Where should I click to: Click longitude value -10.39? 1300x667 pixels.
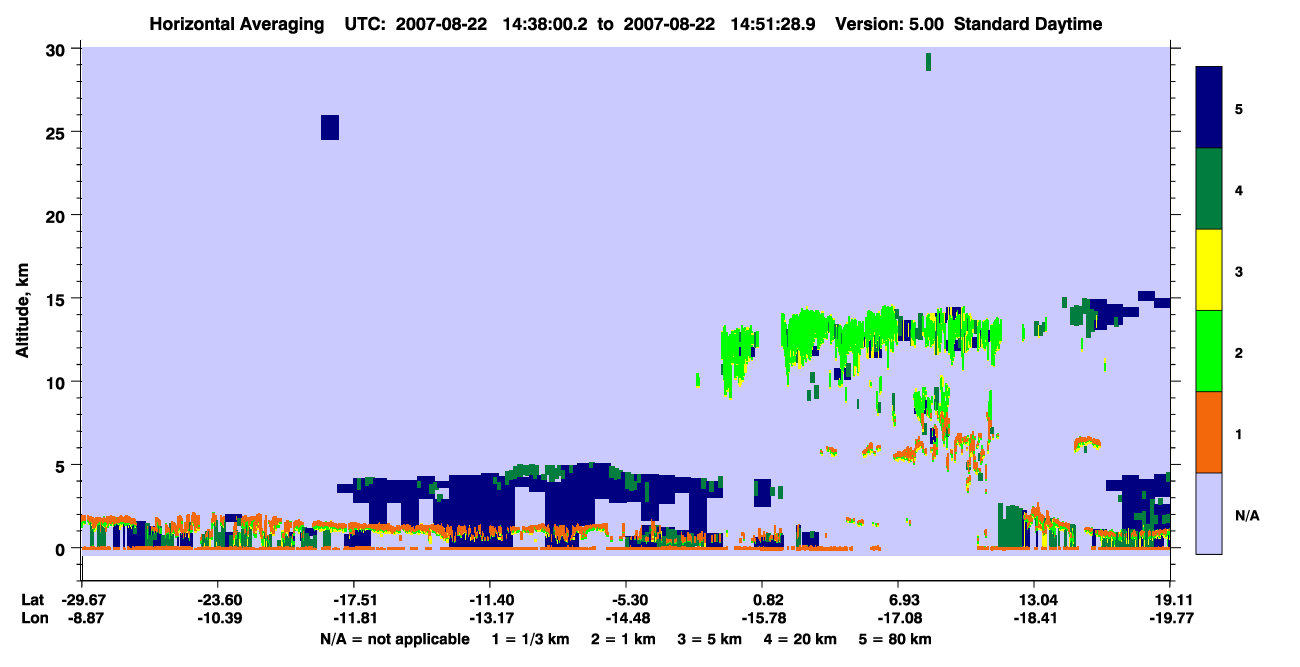(x=217, y=618)
